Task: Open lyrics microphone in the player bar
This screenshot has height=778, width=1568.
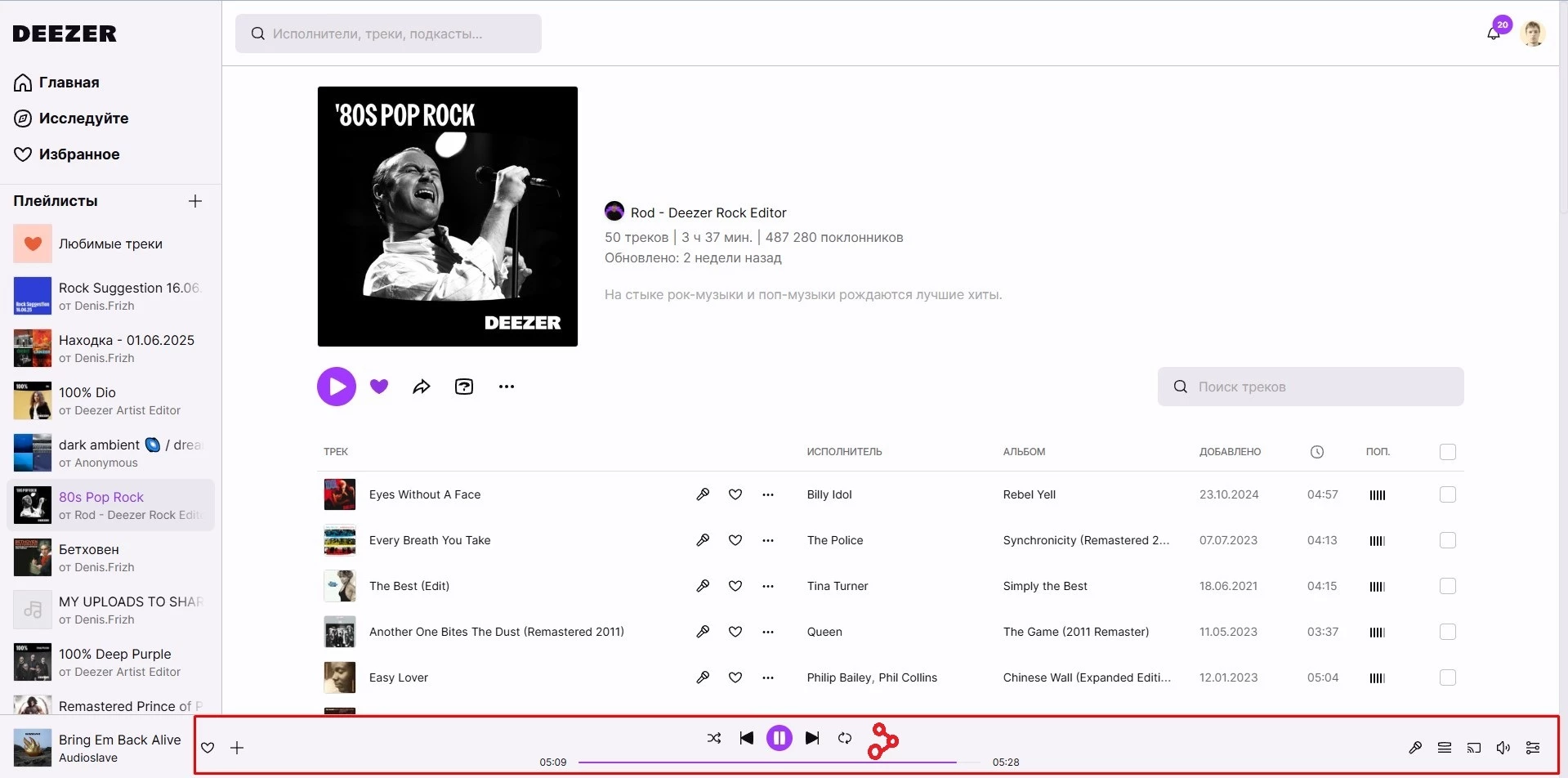Action: pyautogui.click(x=1415, y=748)
